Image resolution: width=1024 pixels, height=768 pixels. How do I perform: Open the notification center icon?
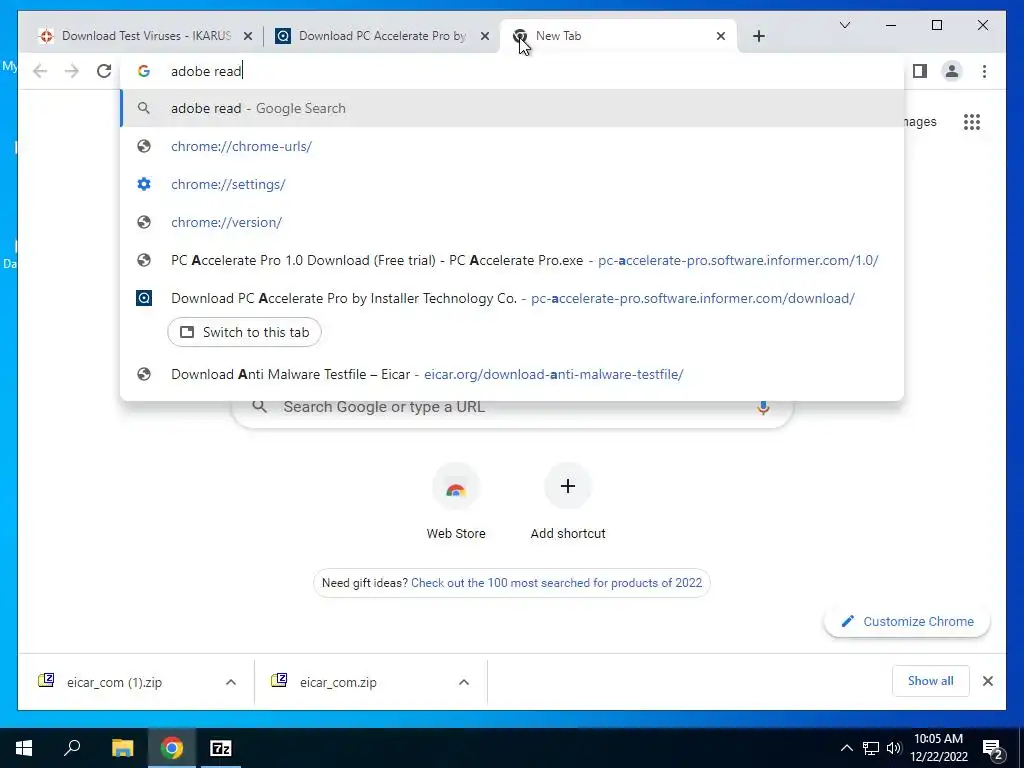click(993, 749)
